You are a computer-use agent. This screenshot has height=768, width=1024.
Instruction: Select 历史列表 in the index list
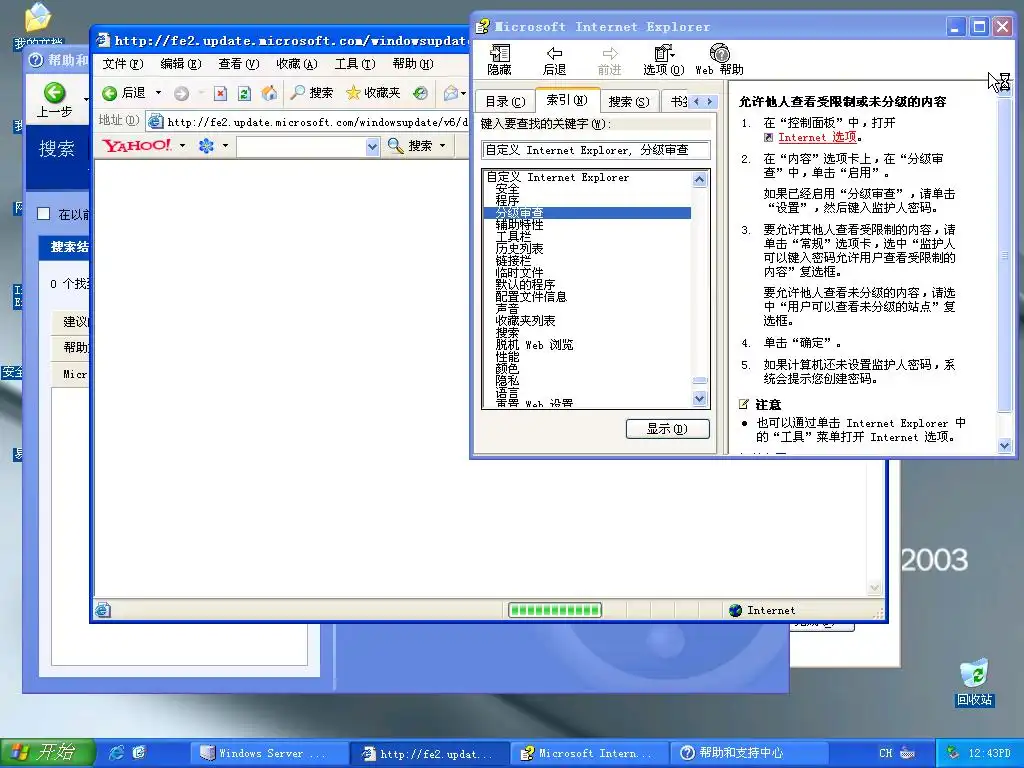(x=519, y=248)
